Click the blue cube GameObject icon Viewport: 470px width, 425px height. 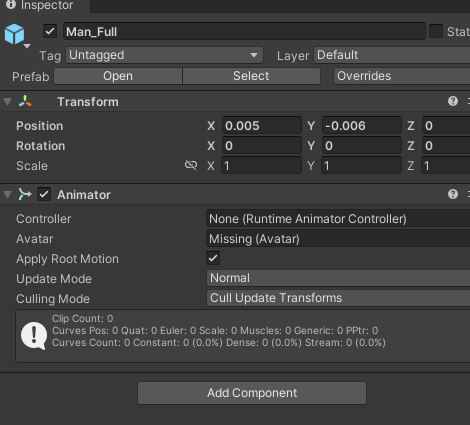pyautogui.click(x=14, y=34)
